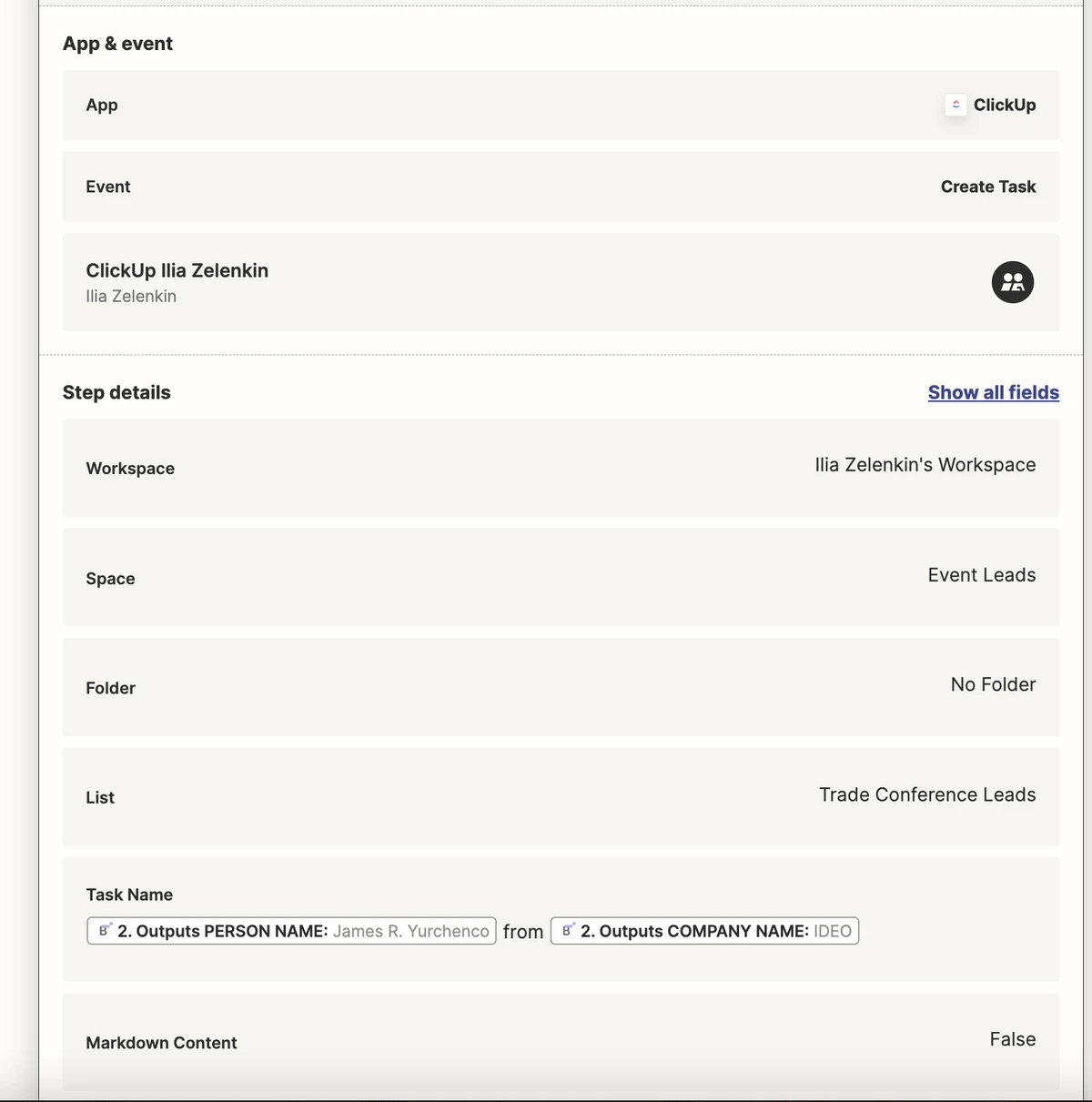Open Workspace field Ilia Zelenkin's Workspace

(x=561, y=468)
